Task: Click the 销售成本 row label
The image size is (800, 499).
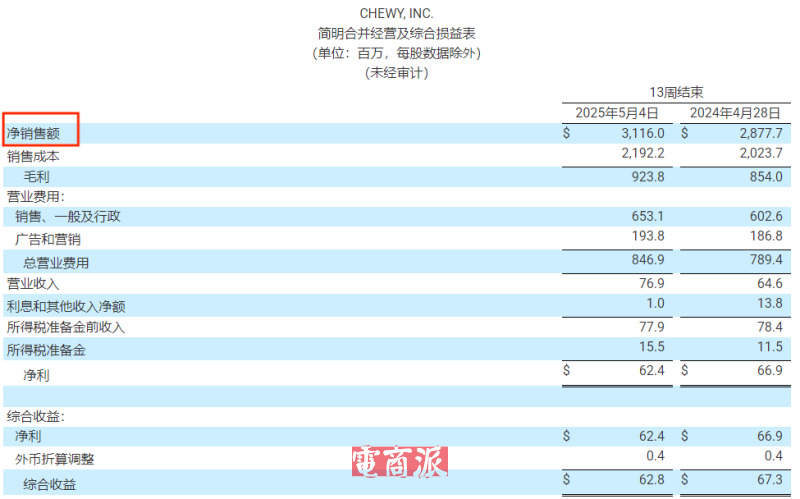Action: coord(33,156)
